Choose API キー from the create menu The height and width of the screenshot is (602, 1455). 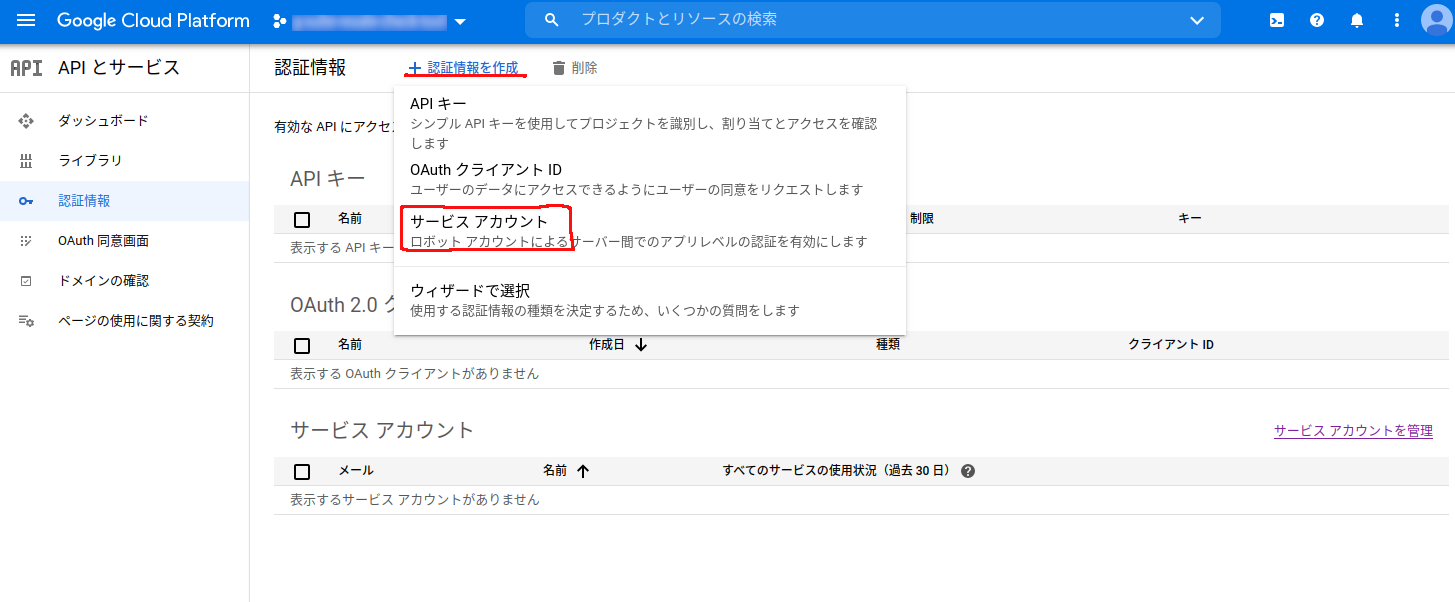650,123
